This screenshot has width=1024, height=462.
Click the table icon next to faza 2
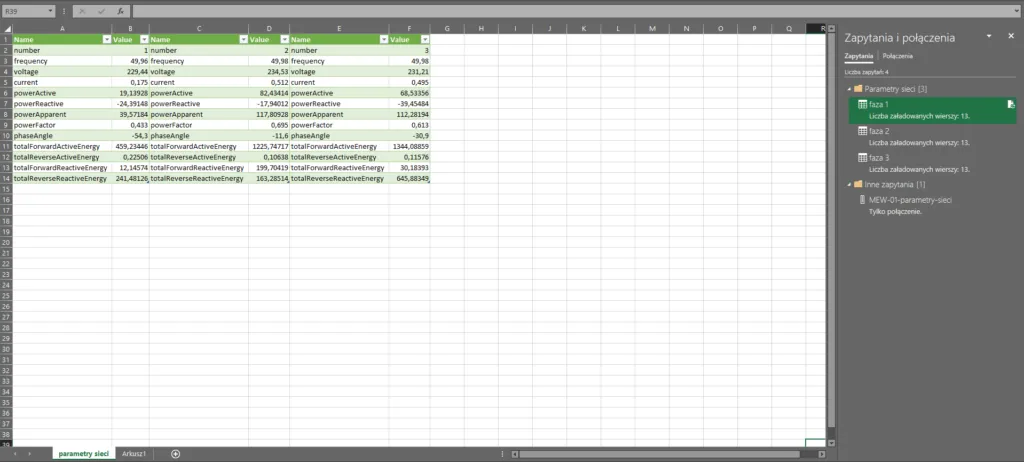pyautogui.click(x=862, y=131)
